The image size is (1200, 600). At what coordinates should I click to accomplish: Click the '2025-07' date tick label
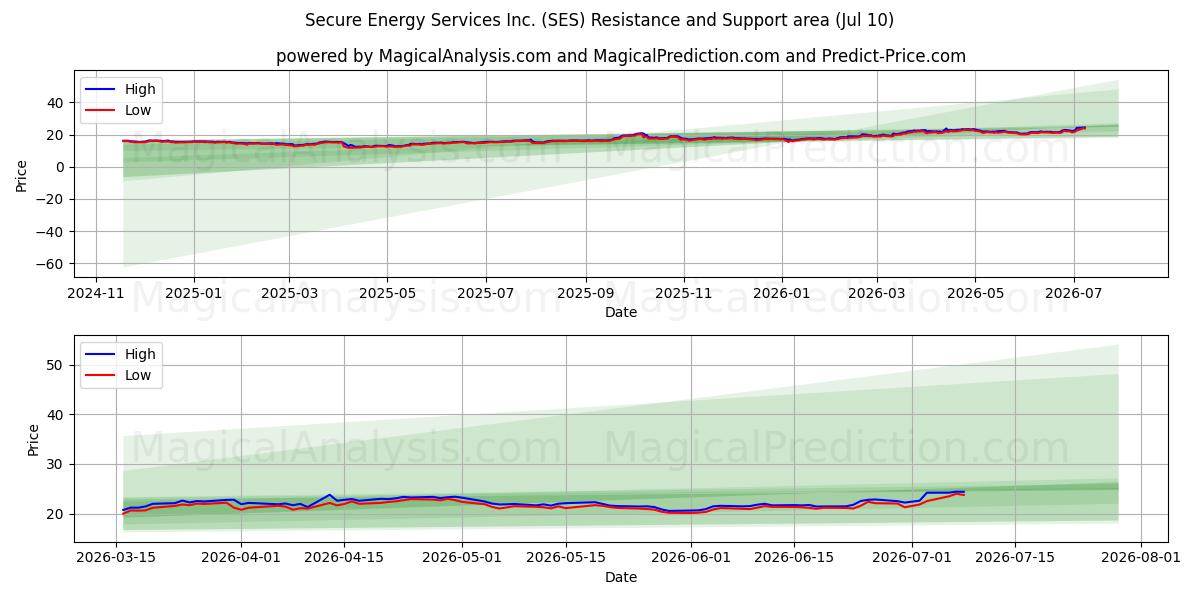[x=485, y=294]
